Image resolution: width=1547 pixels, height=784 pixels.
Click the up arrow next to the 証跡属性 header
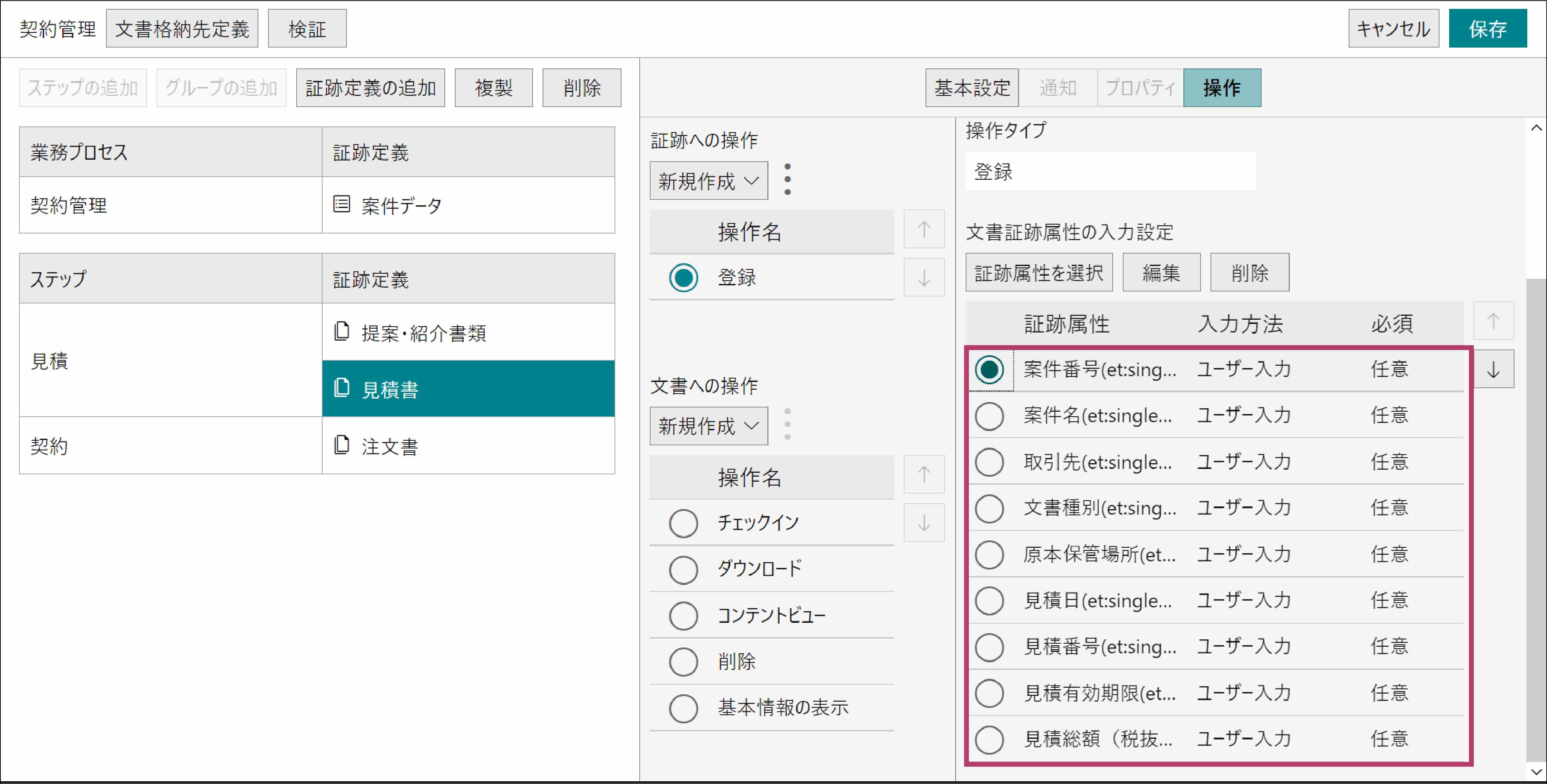click(x=1494, y=320)
